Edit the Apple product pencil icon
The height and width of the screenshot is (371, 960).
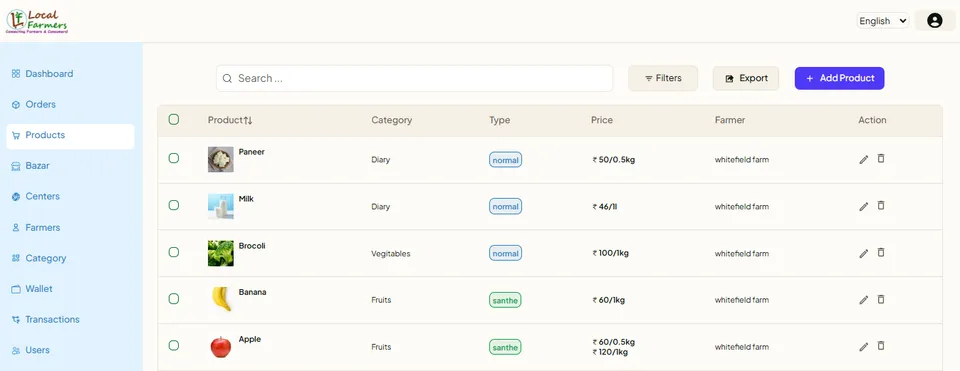click(864, 347)
